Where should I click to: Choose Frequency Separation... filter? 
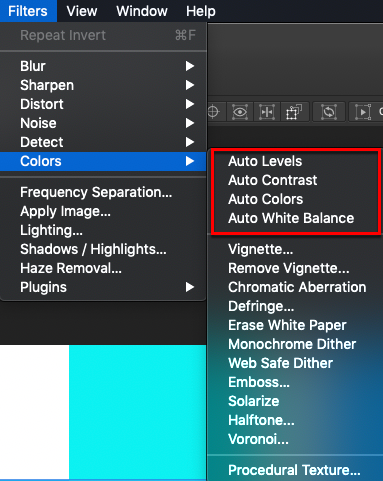pyautogui.click(x=96, y=192)
